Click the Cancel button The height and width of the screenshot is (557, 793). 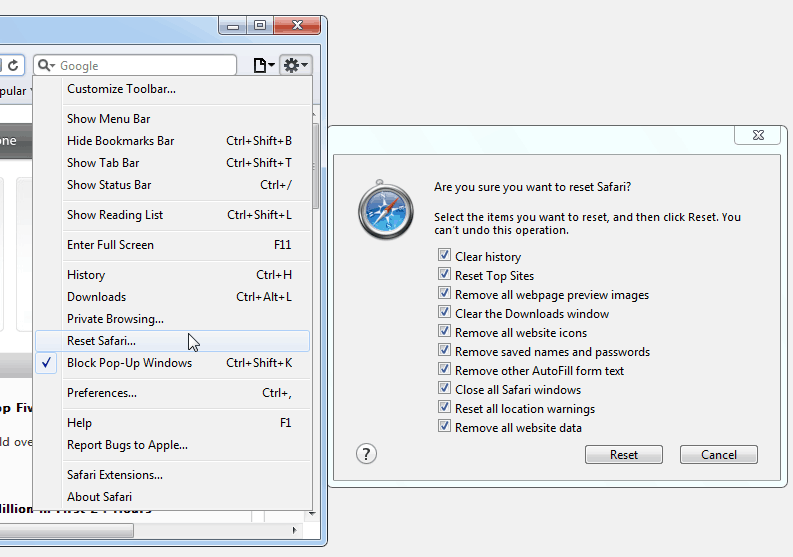coord(719,454)
